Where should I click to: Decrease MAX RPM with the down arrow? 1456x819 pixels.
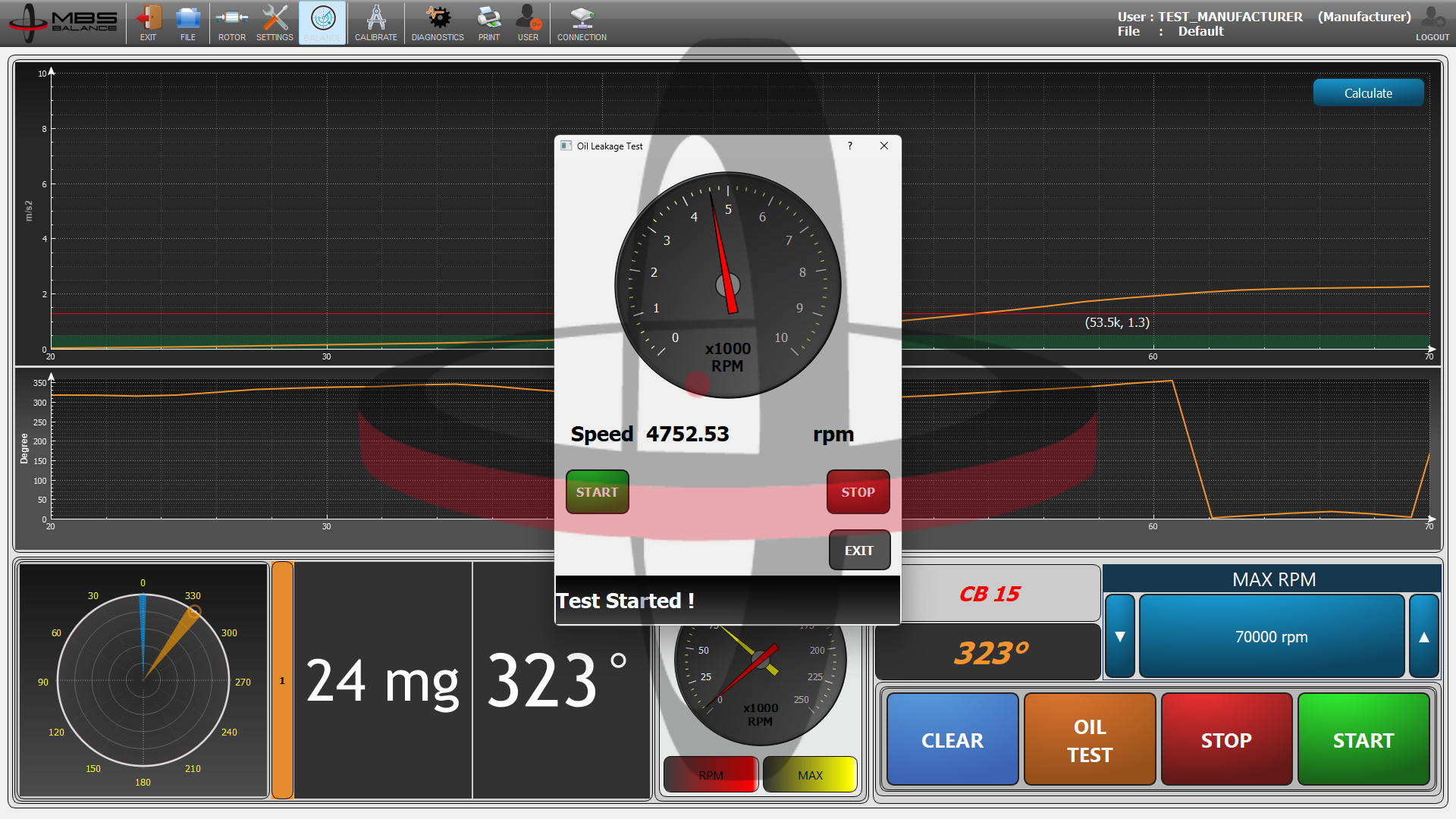tap(1119, 635)
